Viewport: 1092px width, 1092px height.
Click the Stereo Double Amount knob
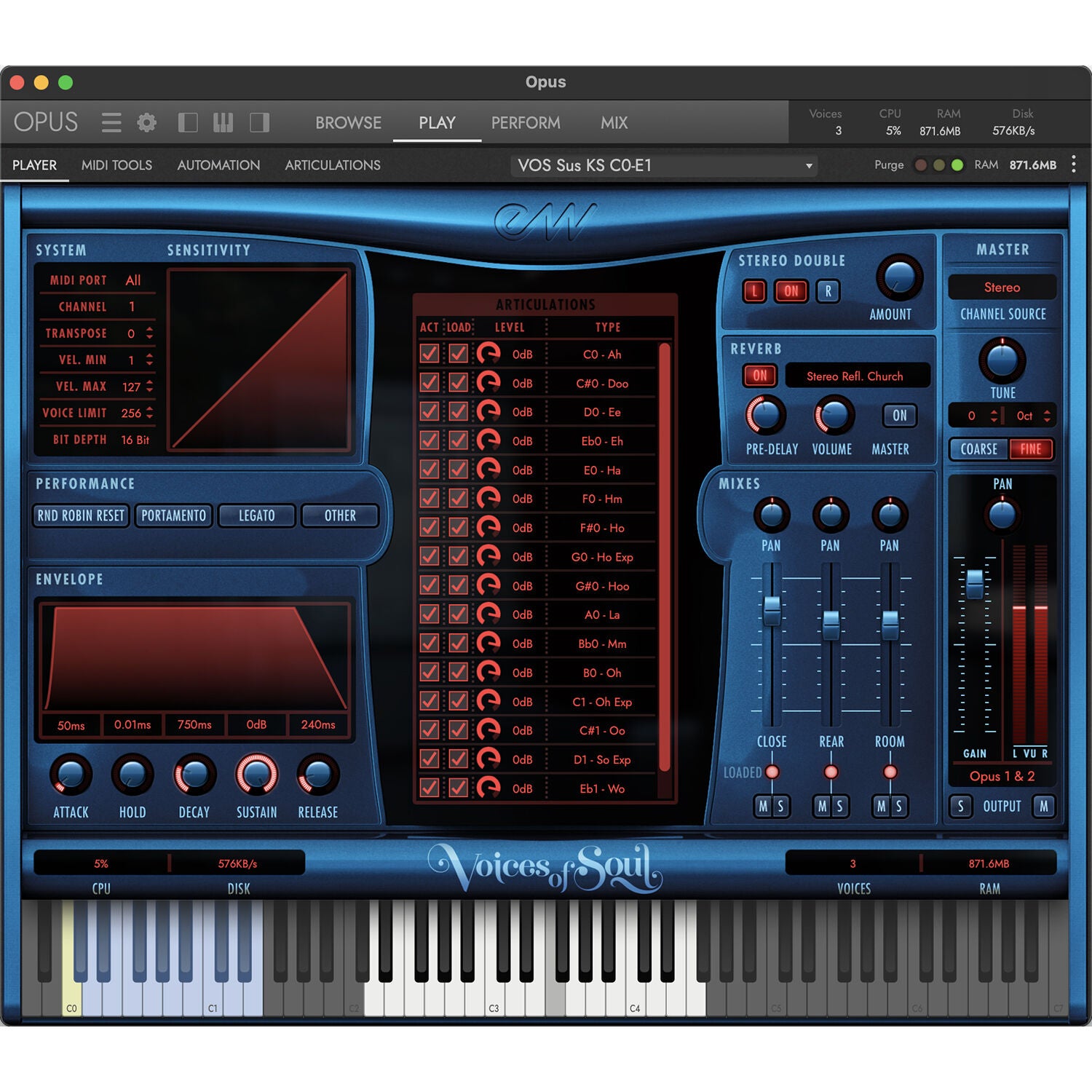(x=899, y=277)
